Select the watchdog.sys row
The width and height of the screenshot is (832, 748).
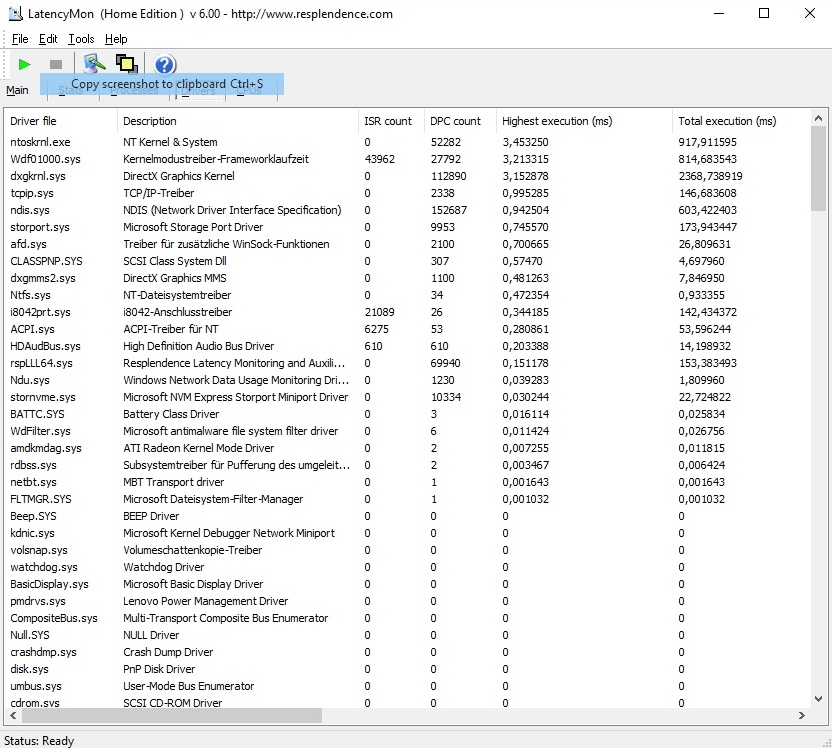click(408, 567)
